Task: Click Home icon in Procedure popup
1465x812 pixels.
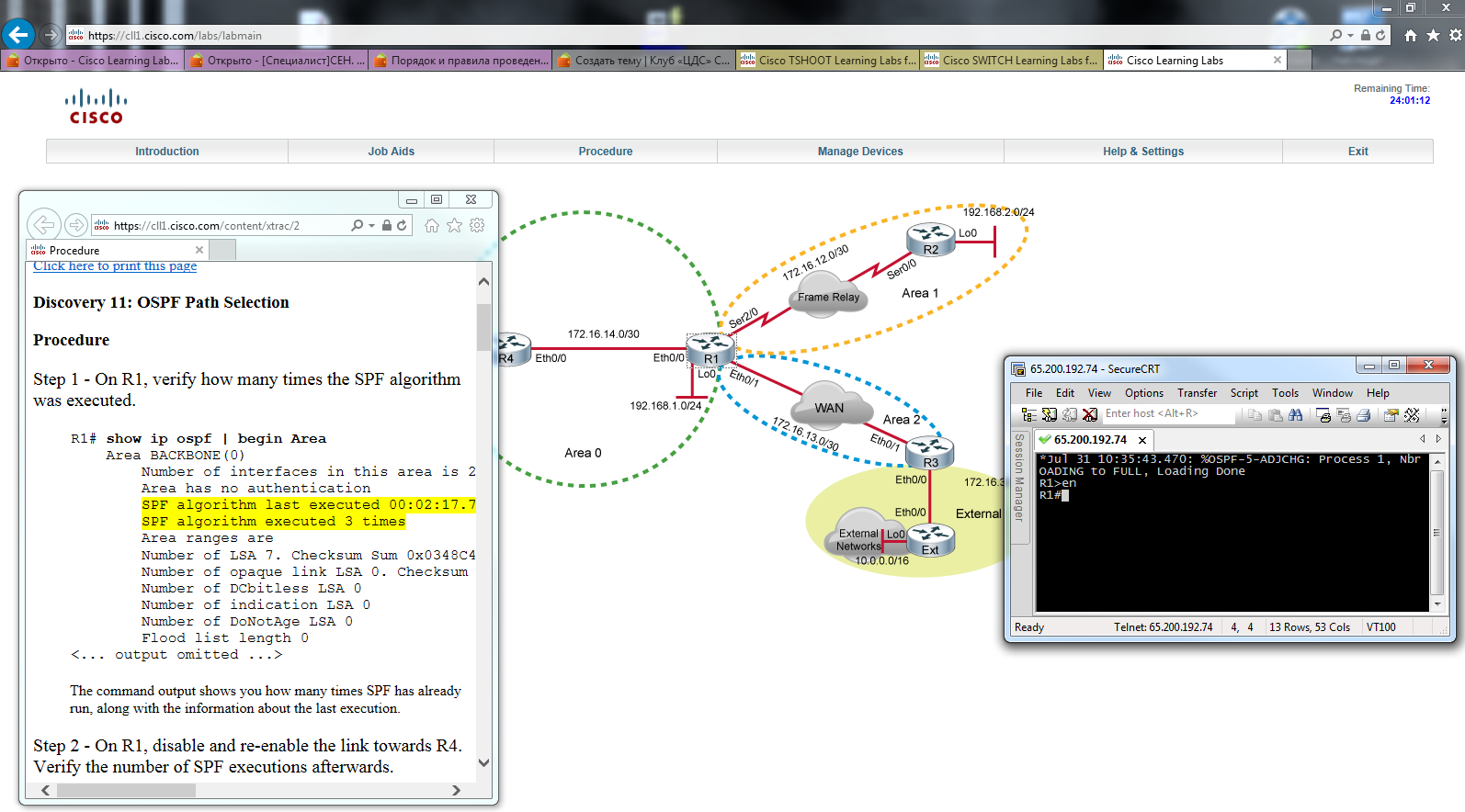Action: [432, 225]
